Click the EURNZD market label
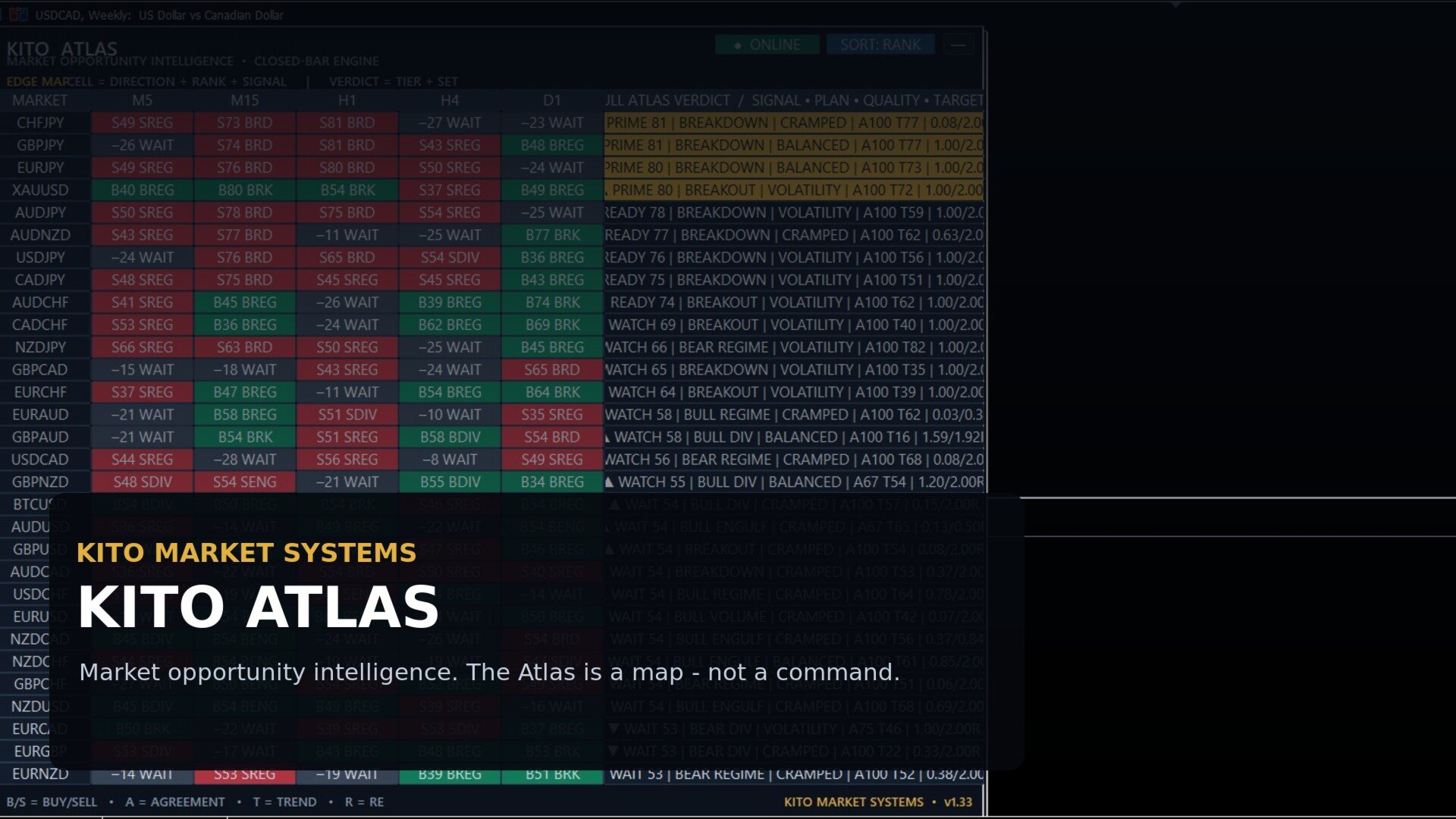The image size is (1456, 819). 40,774
